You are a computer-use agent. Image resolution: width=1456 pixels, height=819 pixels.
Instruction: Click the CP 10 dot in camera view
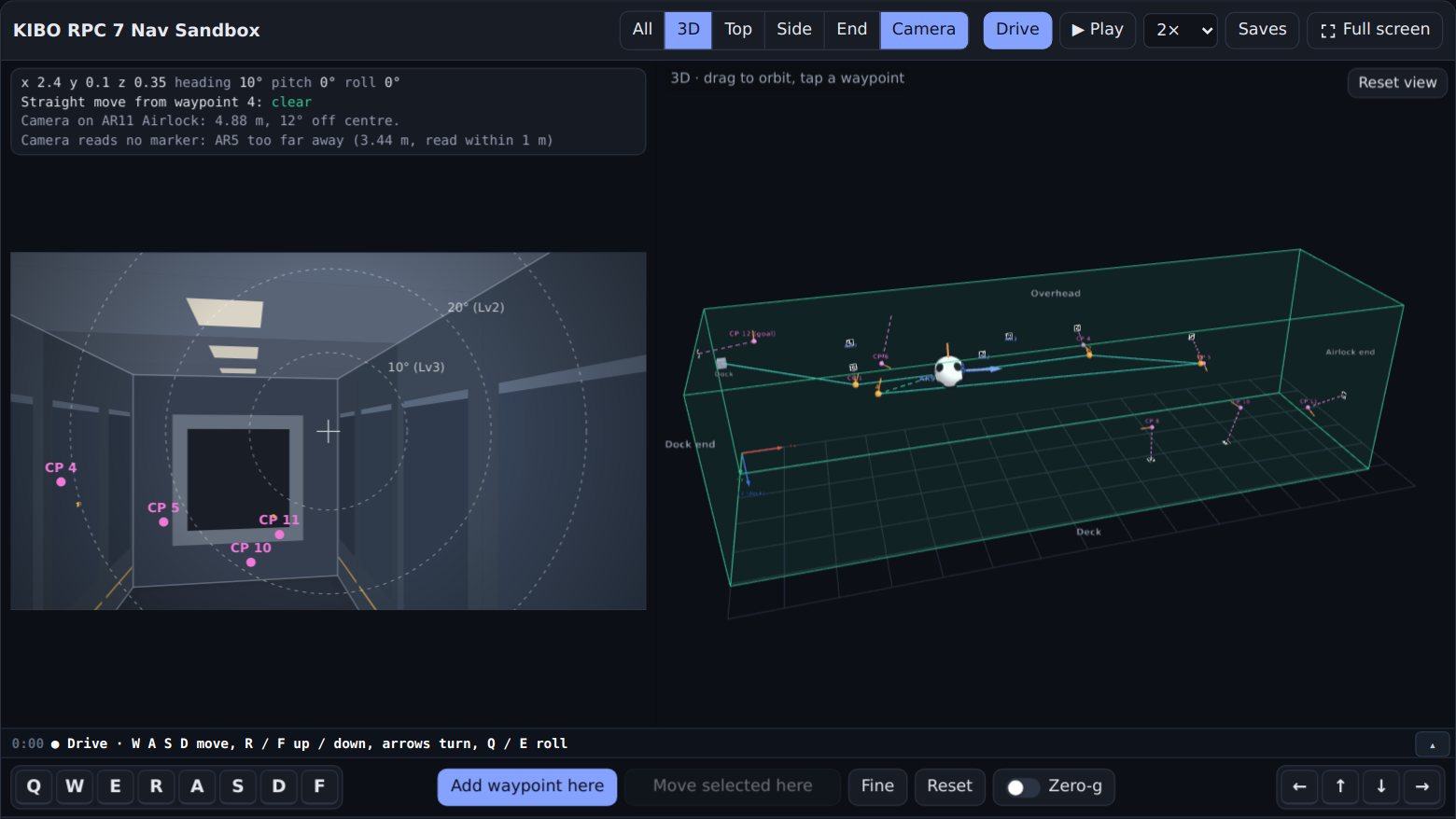[250, 562]
